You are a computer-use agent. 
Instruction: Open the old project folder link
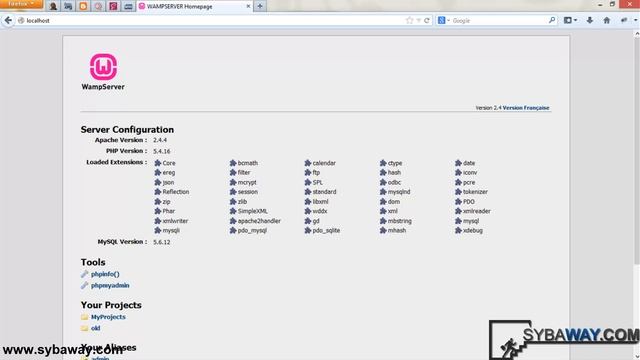96,328
